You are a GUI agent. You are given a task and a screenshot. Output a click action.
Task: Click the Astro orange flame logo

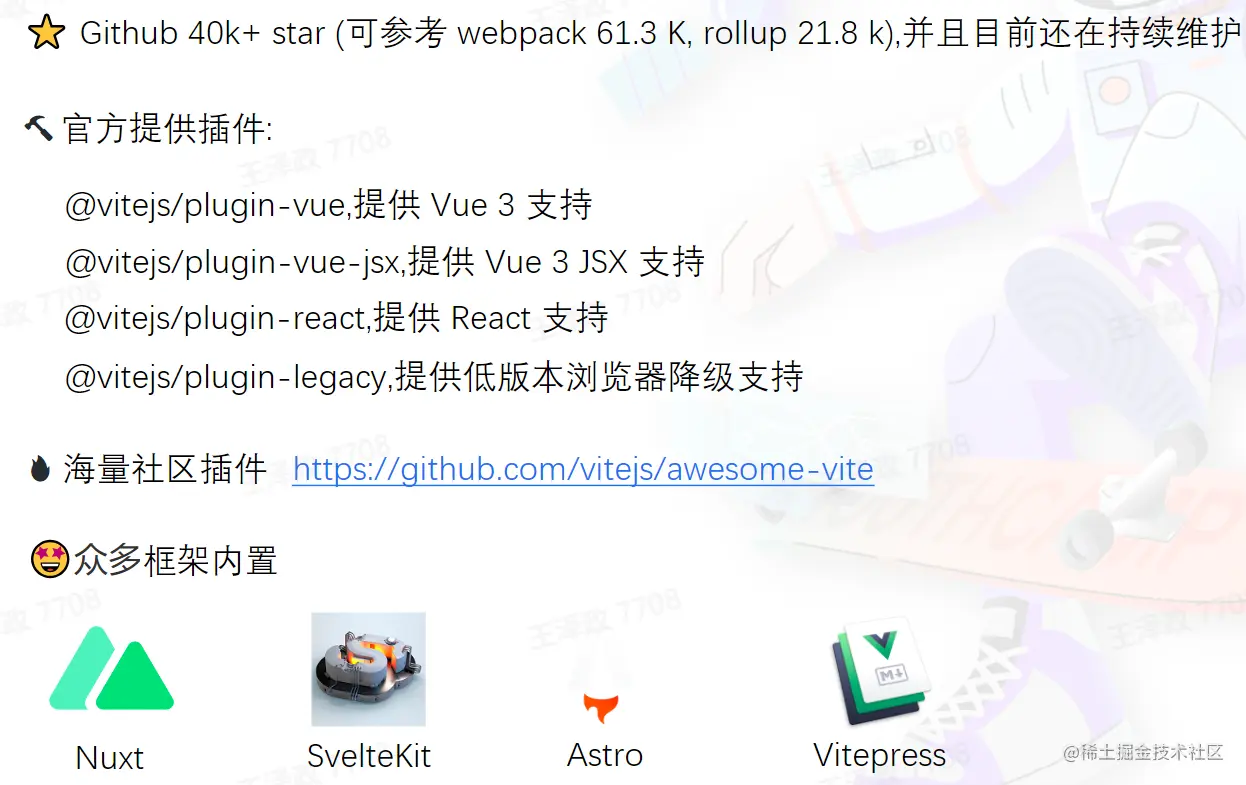(x=601, y=706)
